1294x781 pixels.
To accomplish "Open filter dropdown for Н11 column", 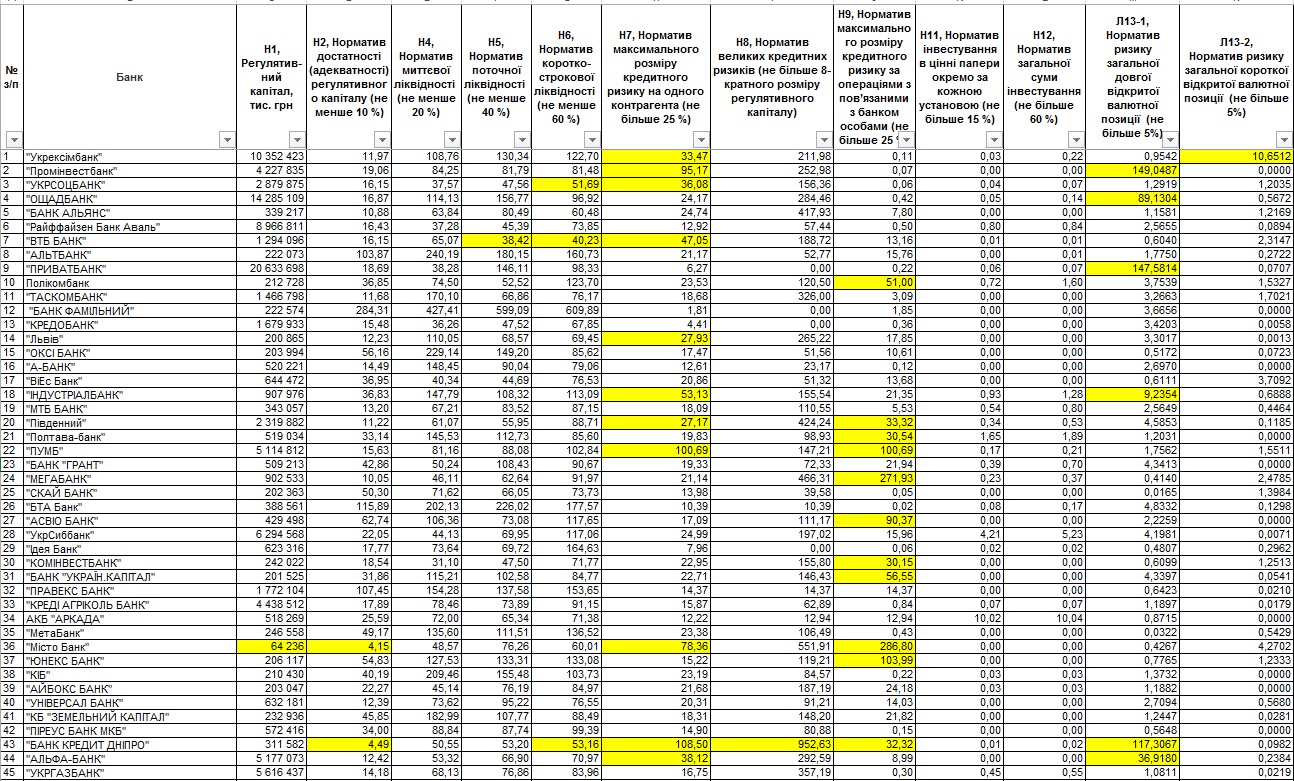I will click(x=994, y=140).
